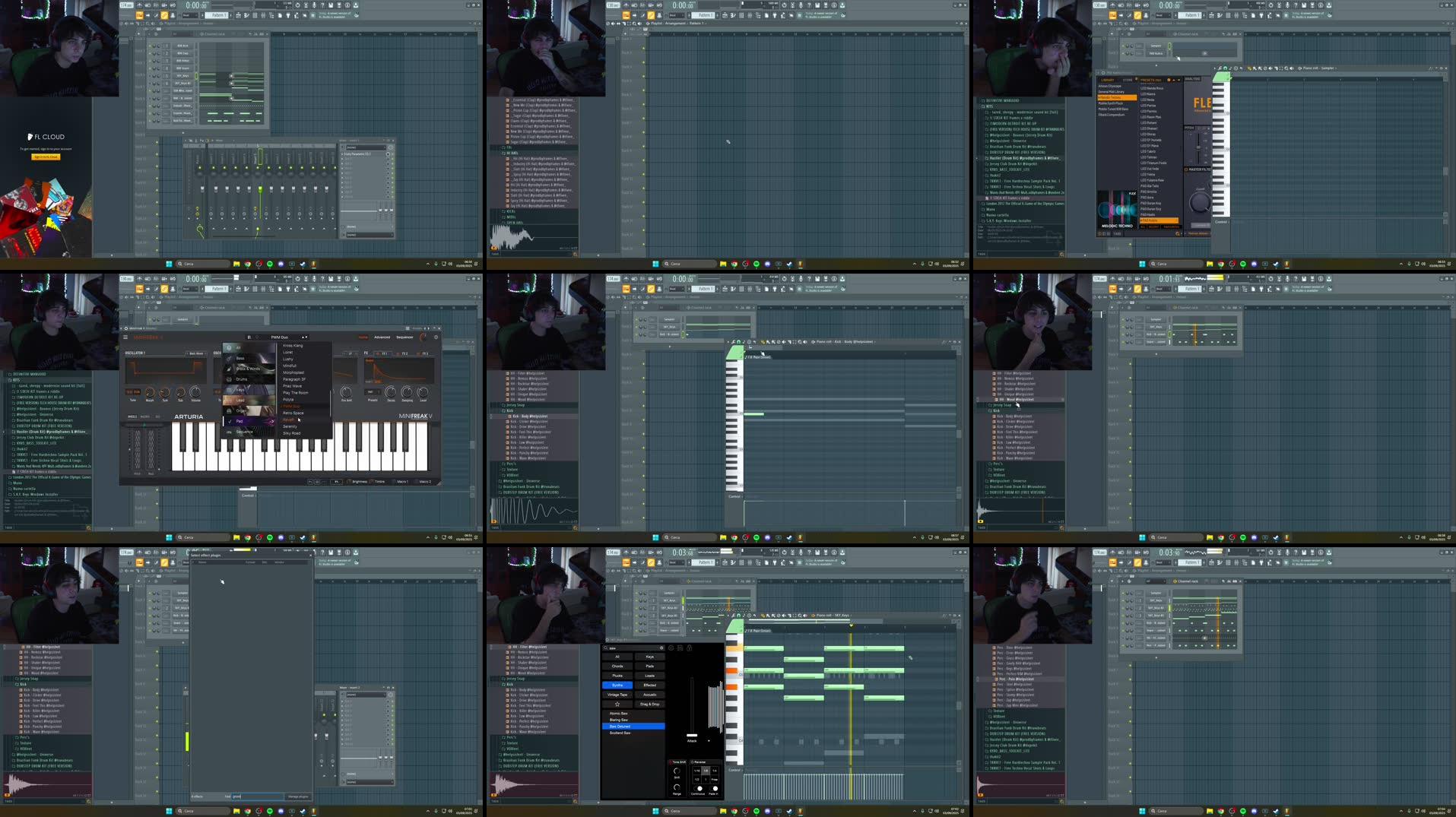
Task: Switch to the Sequencer tab in MiniFreak V
Action: click(404, 337)
